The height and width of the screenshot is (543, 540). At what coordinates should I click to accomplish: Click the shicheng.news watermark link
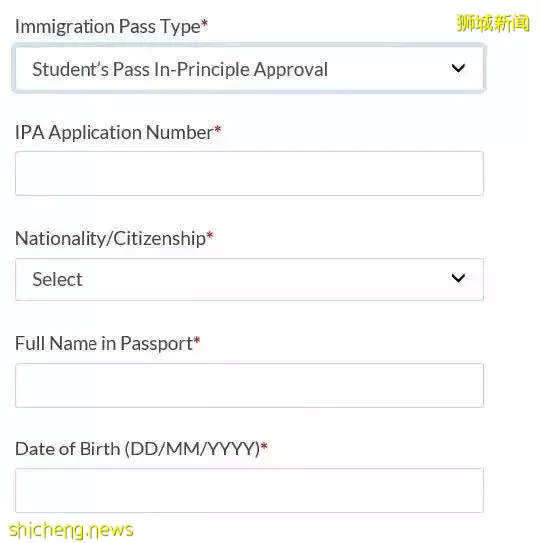click(x=71, y=530)
